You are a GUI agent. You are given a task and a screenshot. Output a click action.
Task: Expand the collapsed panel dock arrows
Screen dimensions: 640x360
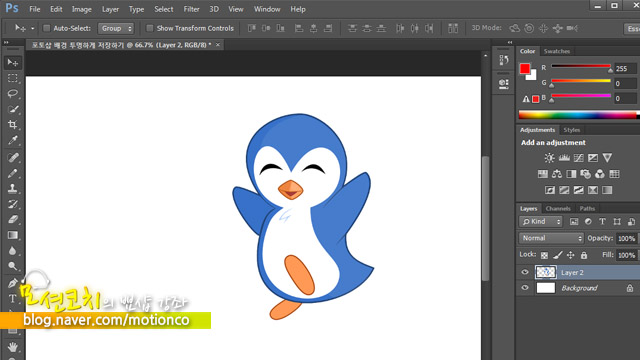click(510, 42)
